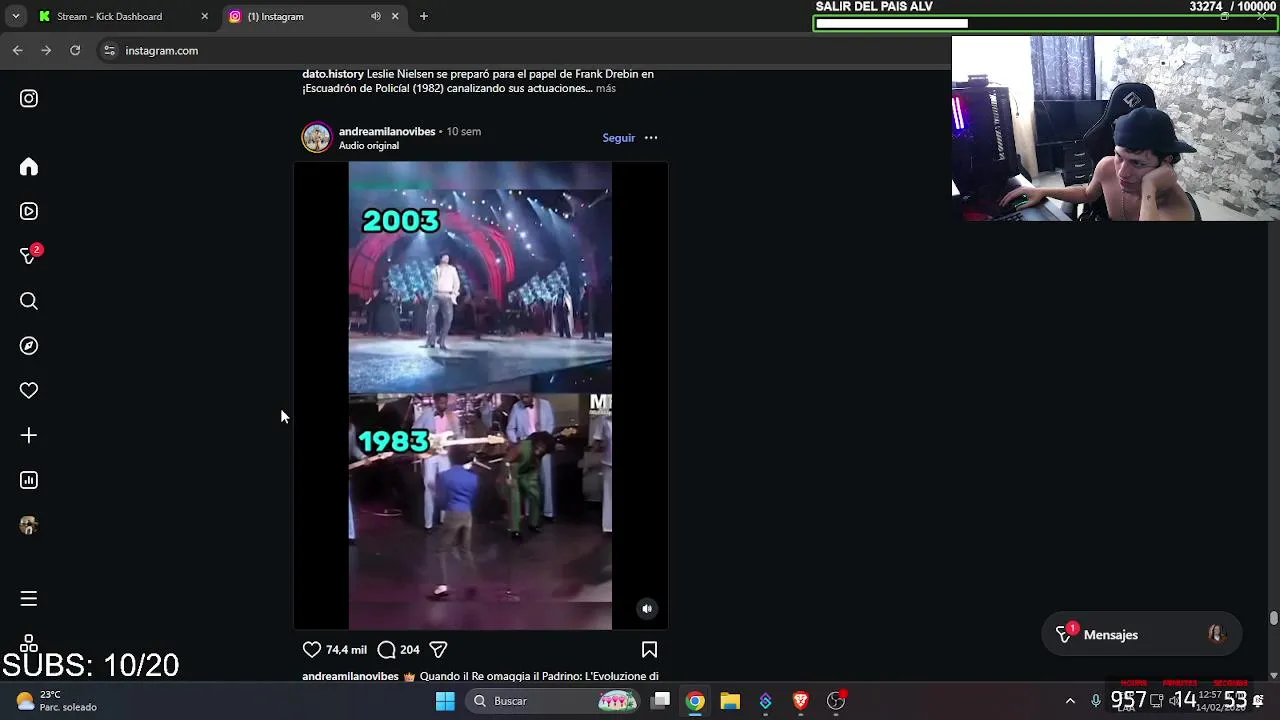Play or pause the 2003/1983 reel video
1280x720 pixels.
(x=480, y=396)
